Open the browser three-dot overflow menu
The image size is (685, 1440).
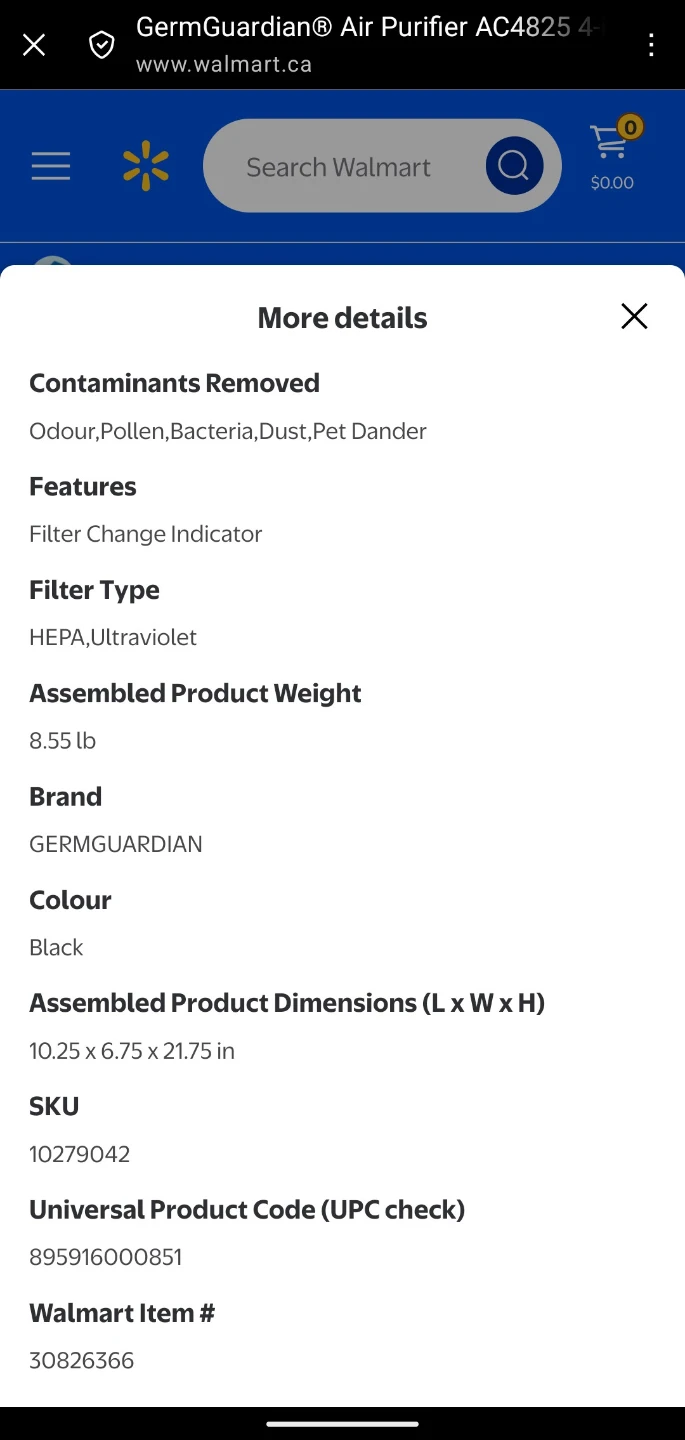coord(651,45)
